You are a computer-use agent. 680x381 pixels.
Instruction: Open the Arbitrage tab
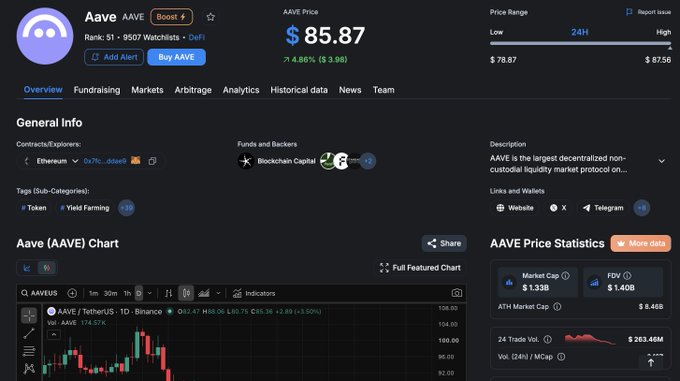[x=193, y=90]
